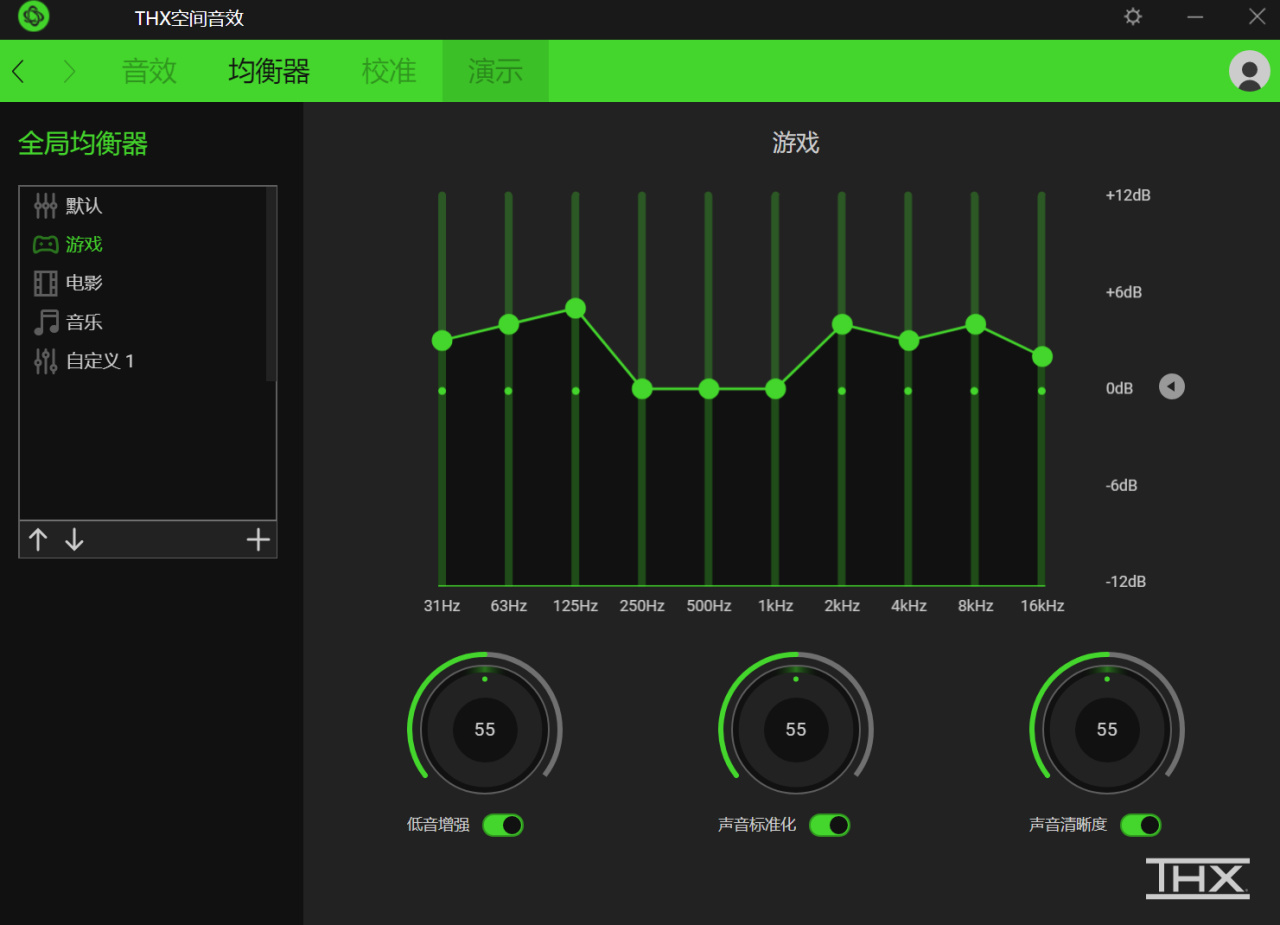Image resolution: width=1280 pixels, height=925 pixels.
Task: Click the 声音标准化 dial knob
Action: 796,729
